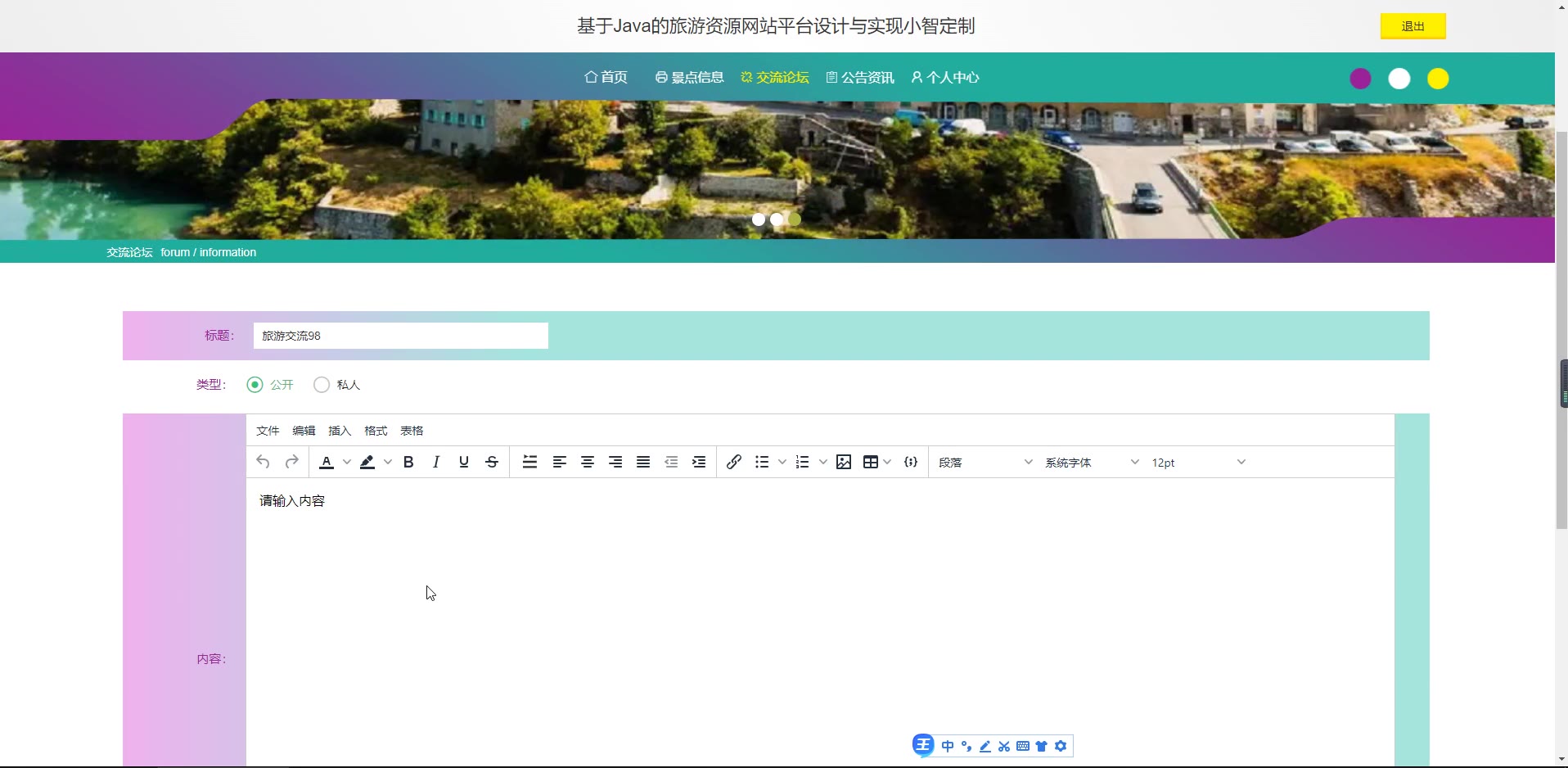Open 交流论坛 navigation link

tap(774, 77)
